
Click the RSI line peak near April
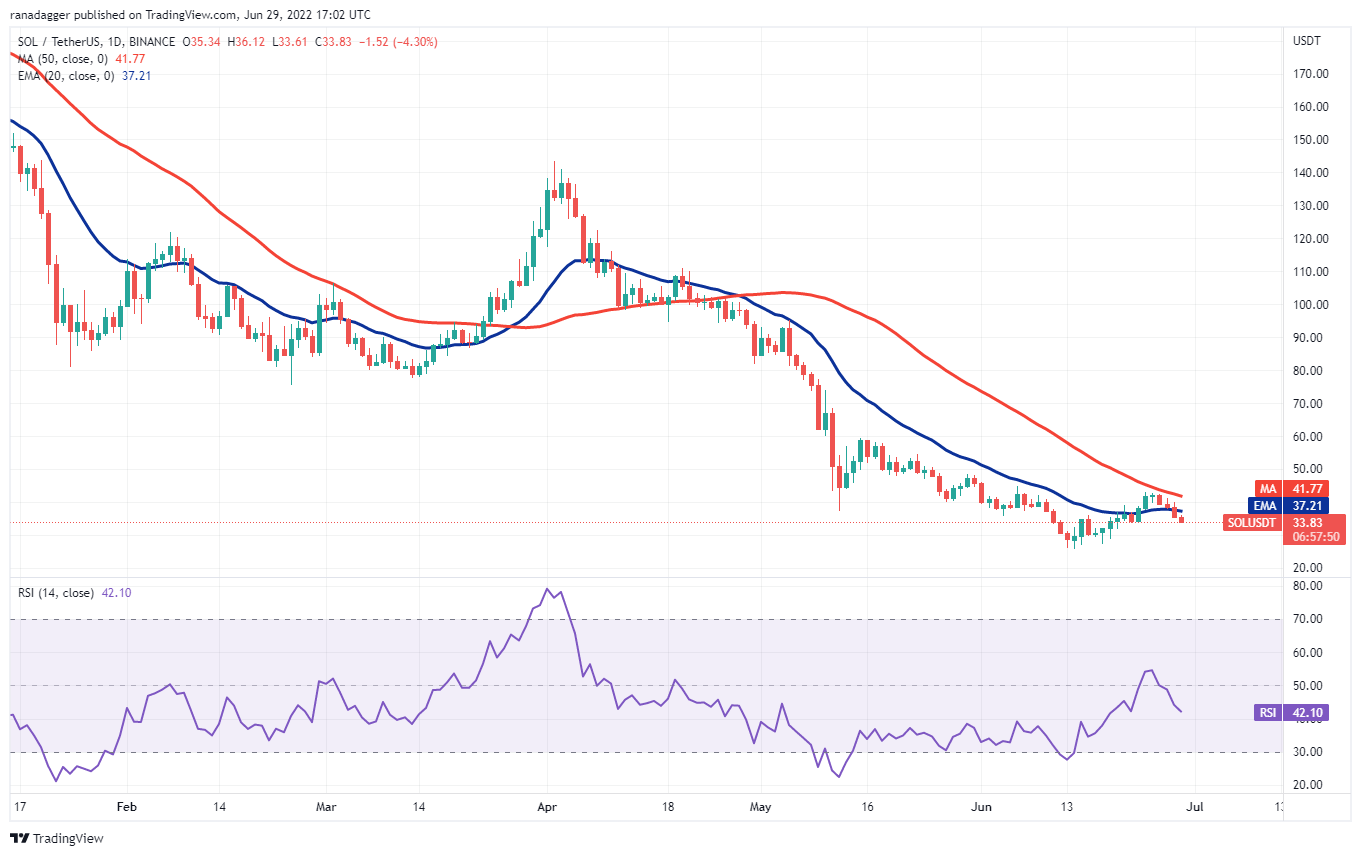pyautogui.click(x=547, y=589)
